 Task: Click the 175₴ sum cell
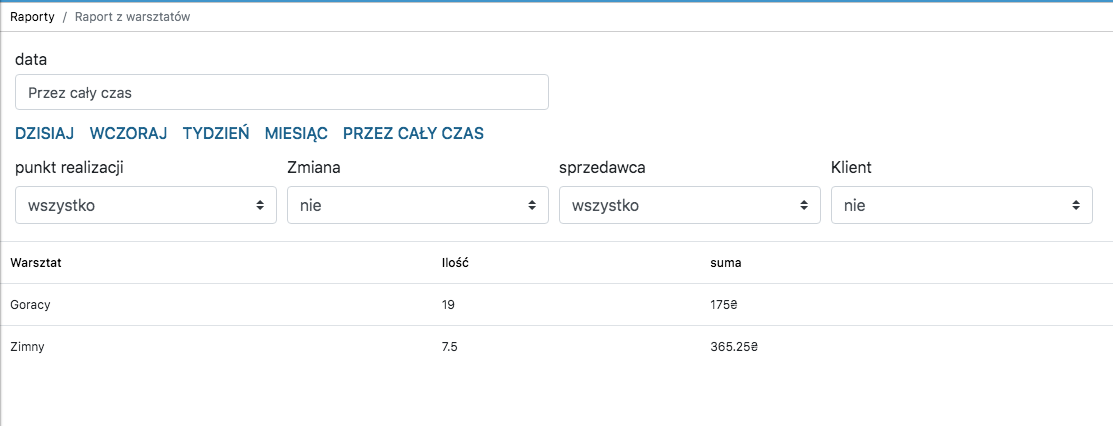[723, 305]
